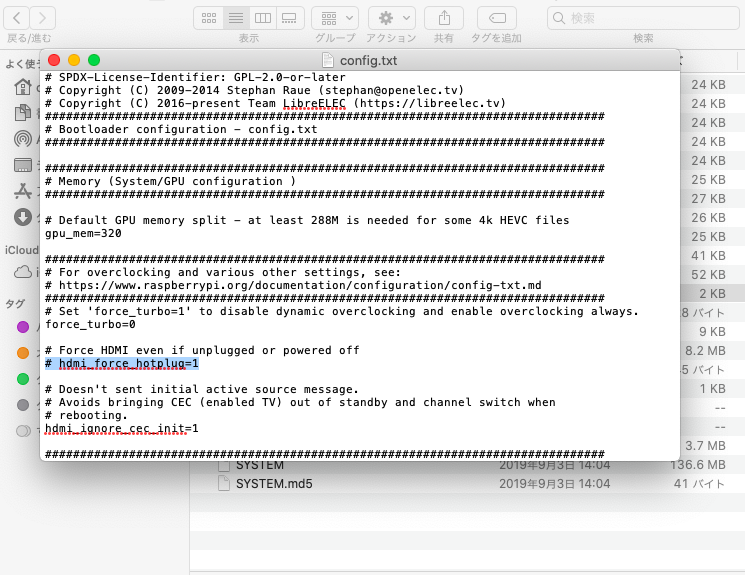Go back in Finder window

(x=17, y=18)
